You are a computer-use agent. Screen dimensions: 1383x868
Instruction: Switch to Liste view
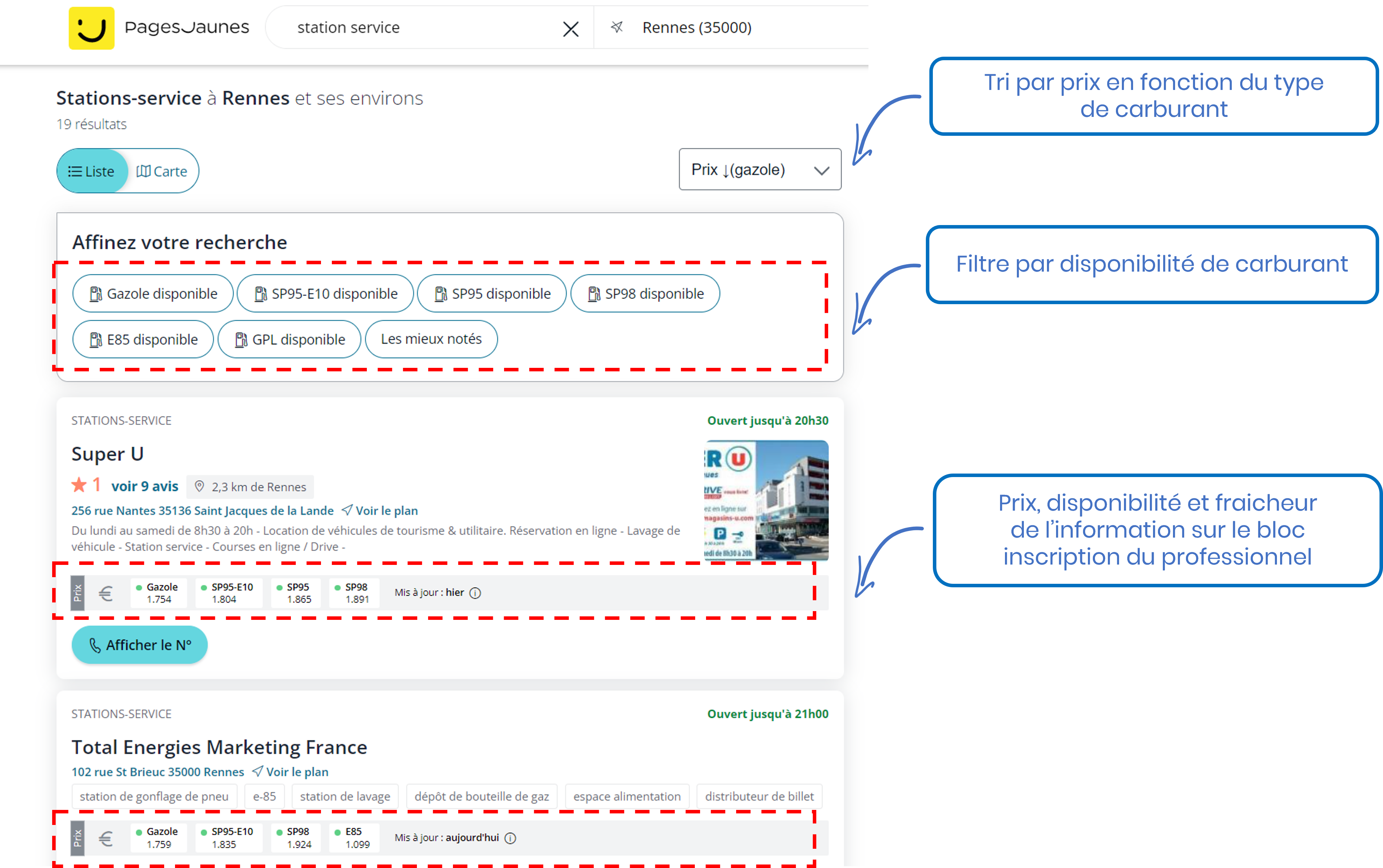tap(92, 171)
